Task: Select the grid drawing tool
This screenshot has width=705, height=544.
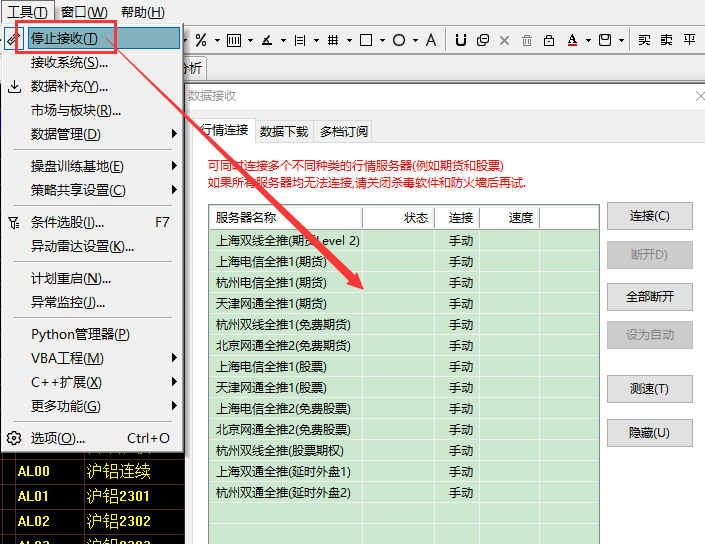Action: pos(333,40)
